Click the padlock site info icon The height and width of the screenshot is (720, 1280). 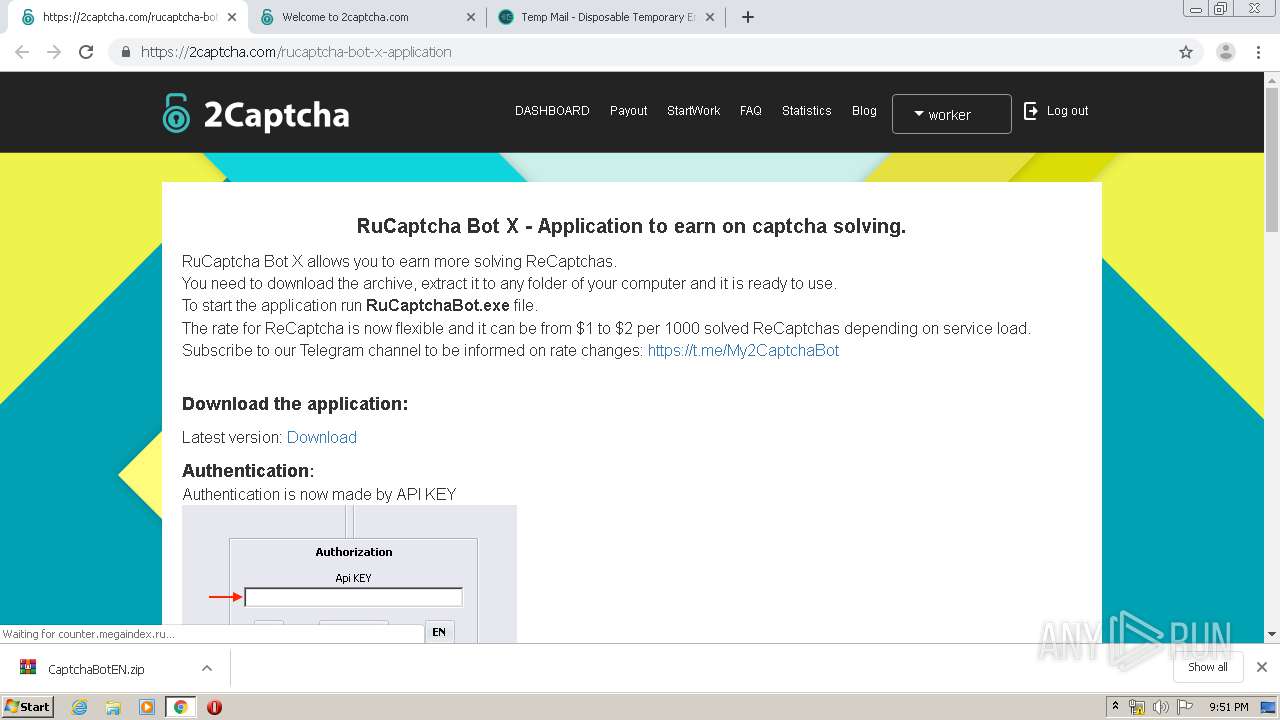pos(126,52)
